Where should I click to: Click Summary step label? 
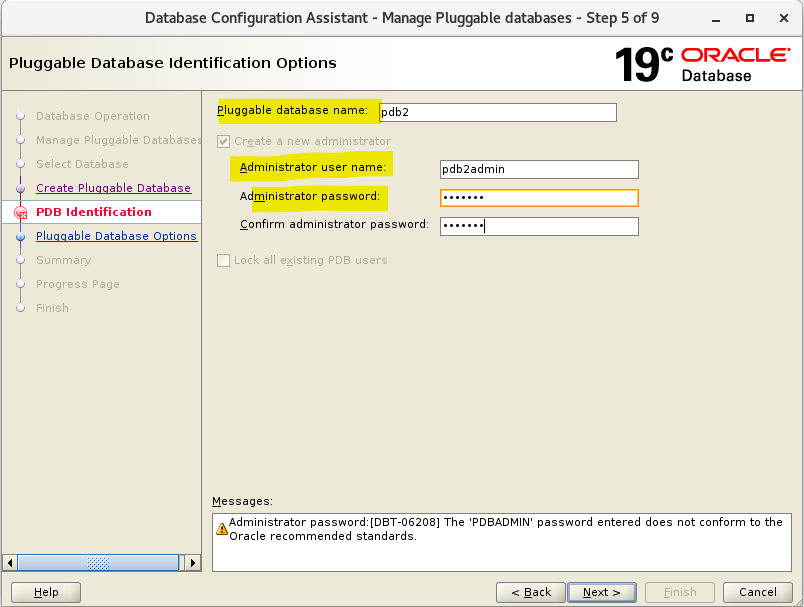coord(64,260)
